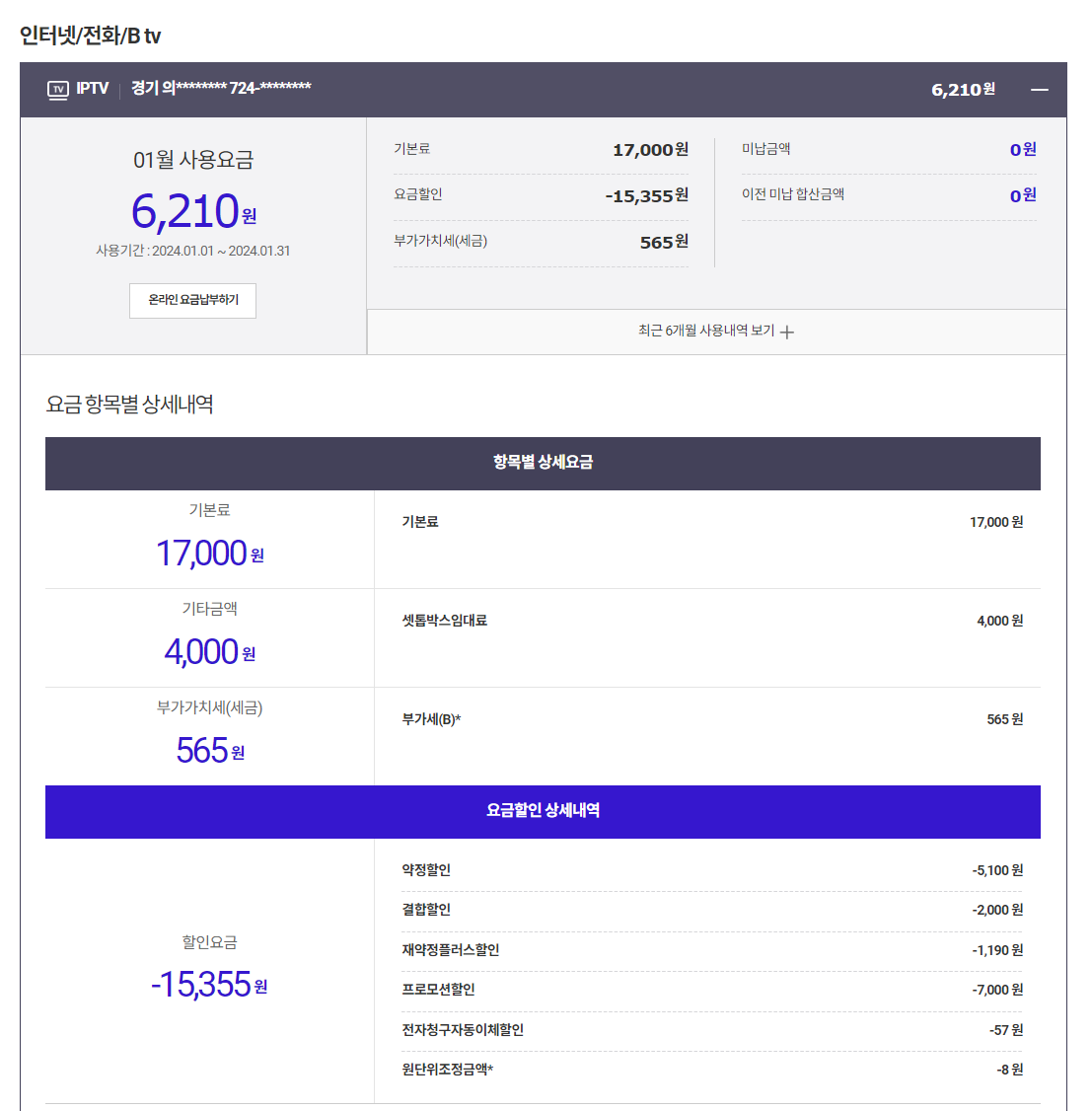Click the plus icon beside 최근 6개월 사용내역
Viewport: 1092px width, 1111px height.
[787, 333]
